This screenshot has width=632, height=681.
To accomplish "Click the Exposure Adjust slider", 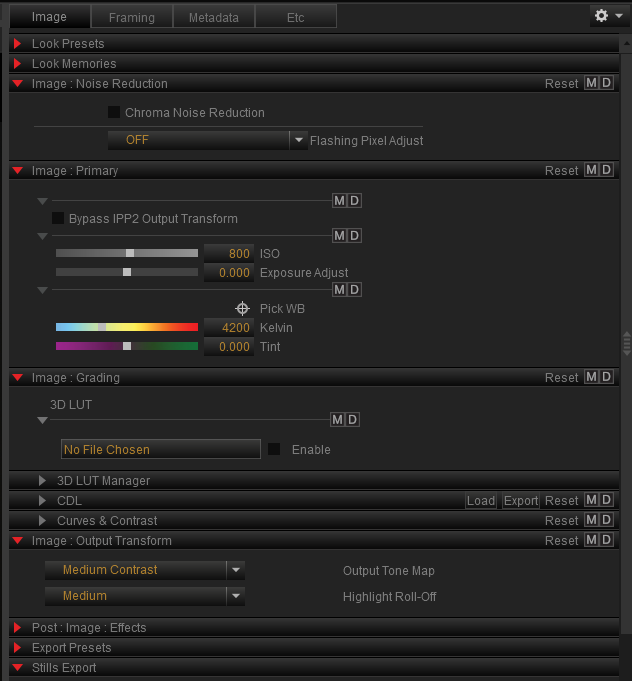I will (127, 272).
